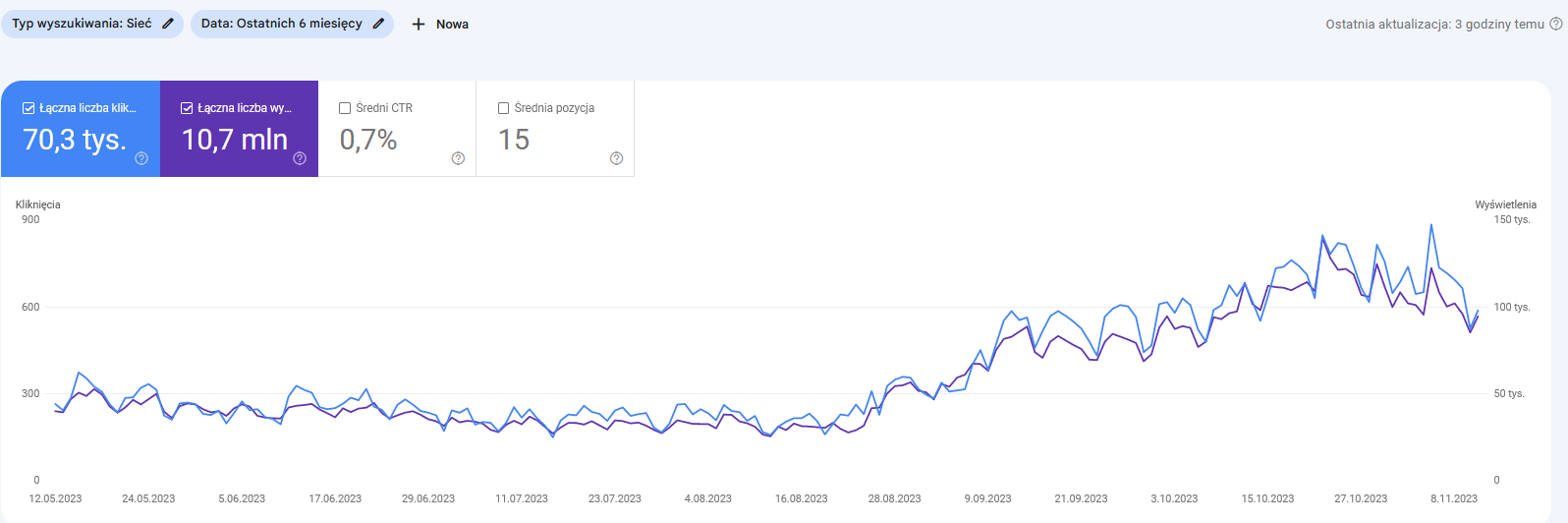Click the 0,7% average CTR value
The width and height of the screenshot is (1568, 523).
pos(368,140)
